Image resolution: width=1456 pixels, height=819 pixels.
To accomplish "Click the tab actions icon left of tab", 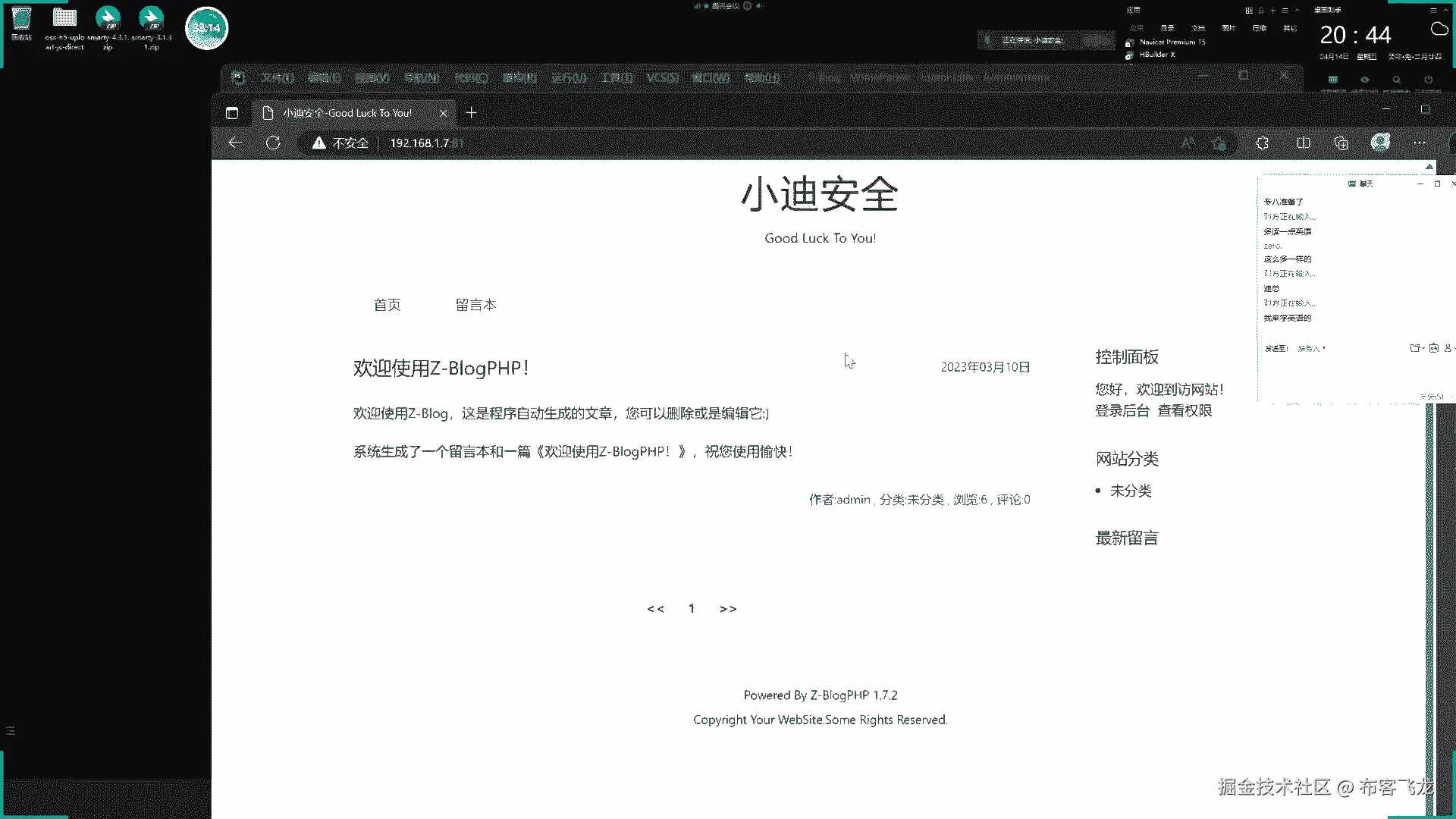I will (232, 113).
